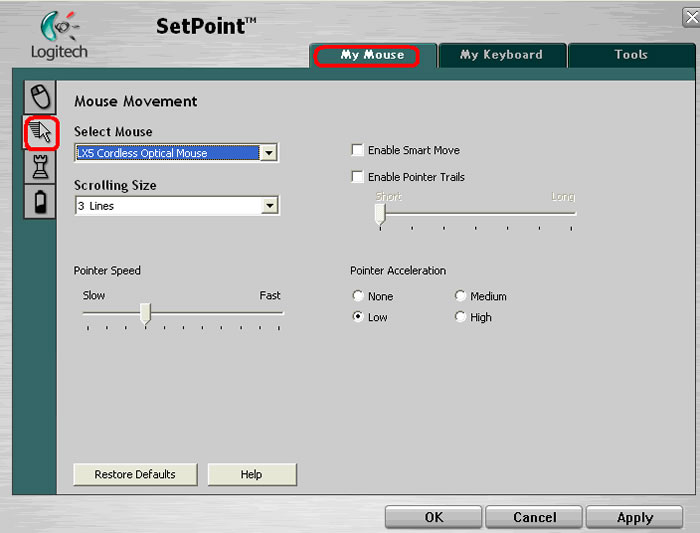Go to the Tools tab
The height and width of the screenshot is (533, 700).
631,55
